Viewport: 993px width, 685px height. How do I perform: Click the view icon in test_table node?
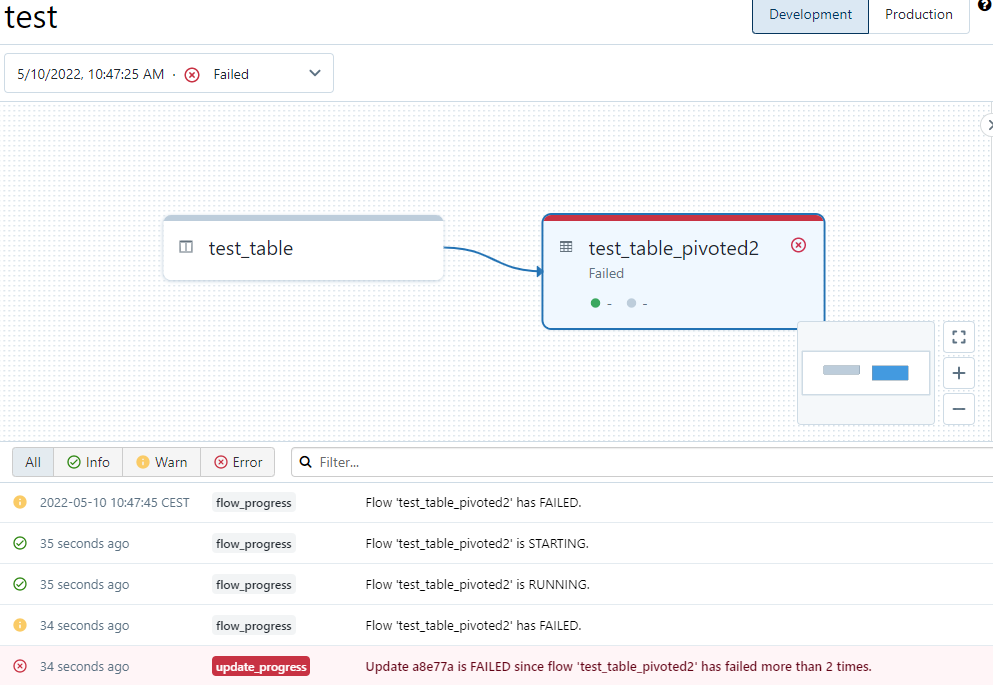[186, 247]
